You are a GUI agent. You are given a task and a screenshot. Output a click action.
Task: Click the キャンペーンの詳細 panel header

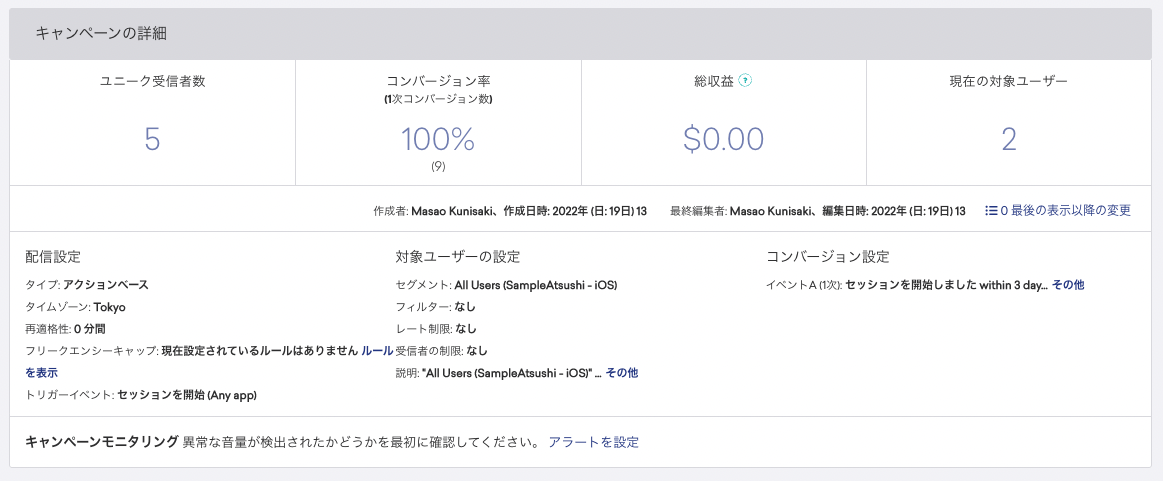coord(101,34)
